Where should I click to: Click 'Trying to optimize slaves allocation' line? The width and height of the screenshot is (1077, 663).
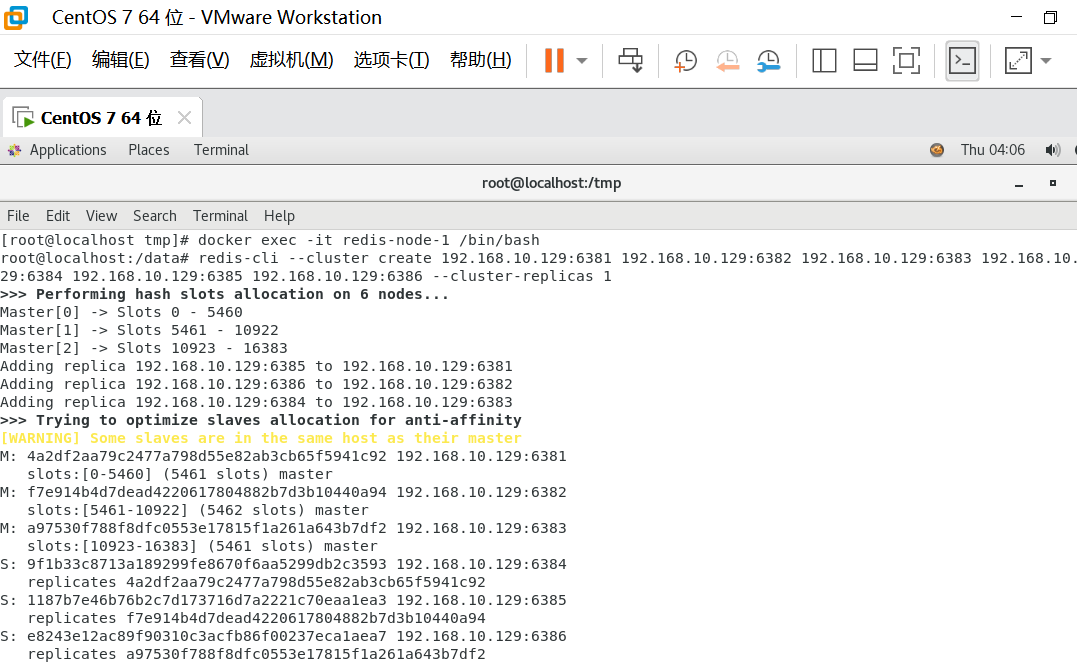[x=261, y=420]
